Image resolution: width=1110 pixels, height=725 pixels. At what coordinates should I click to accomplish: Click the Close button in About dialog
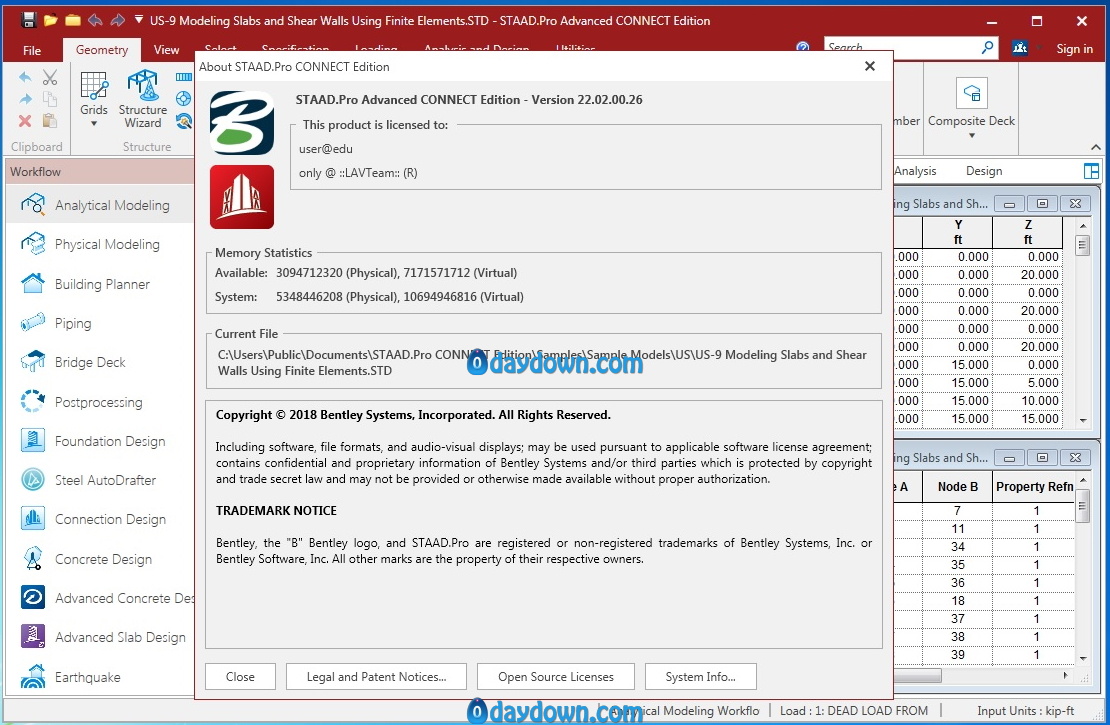point(240,677)
